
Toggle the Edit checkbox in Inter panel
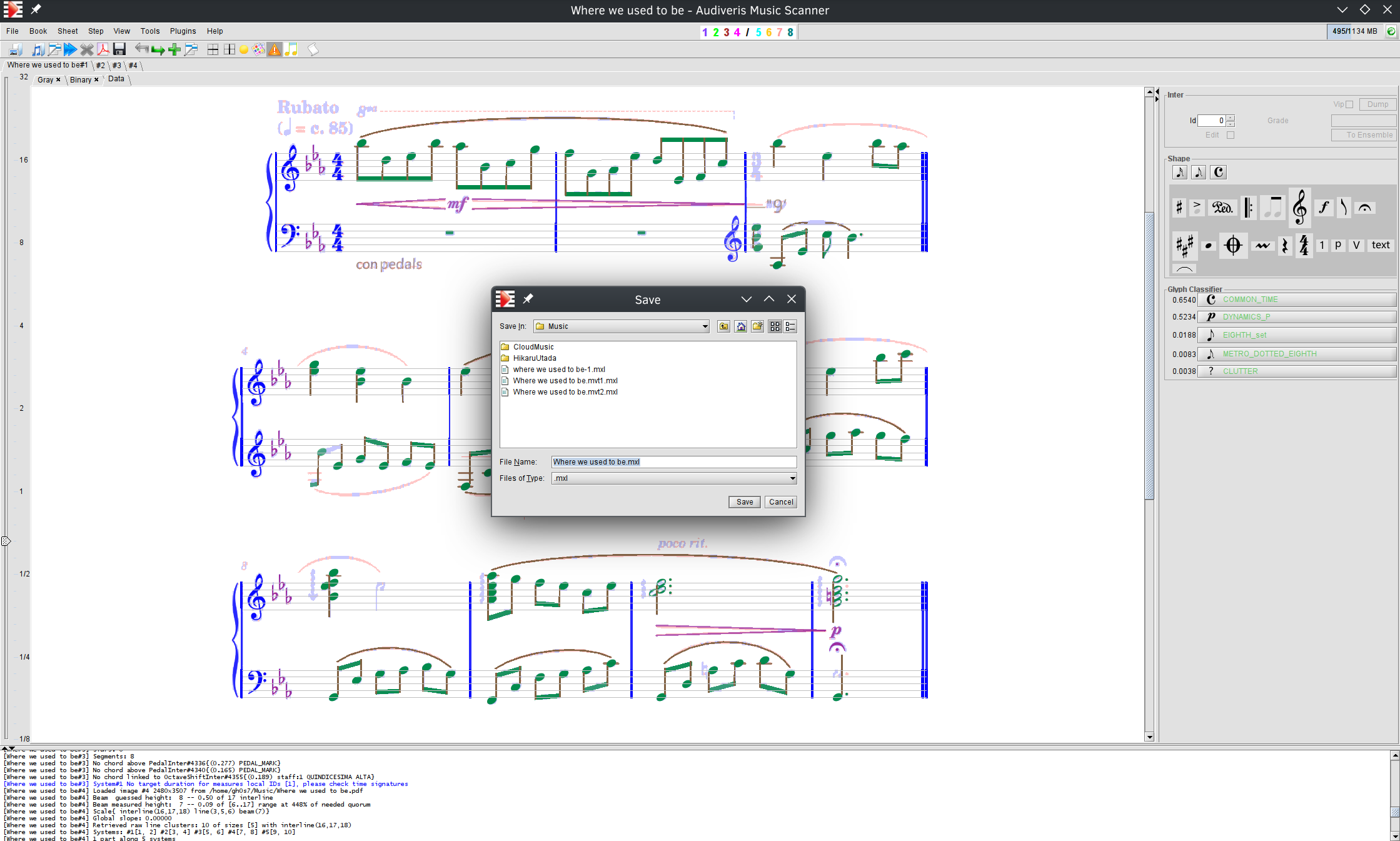point(1231,135)
